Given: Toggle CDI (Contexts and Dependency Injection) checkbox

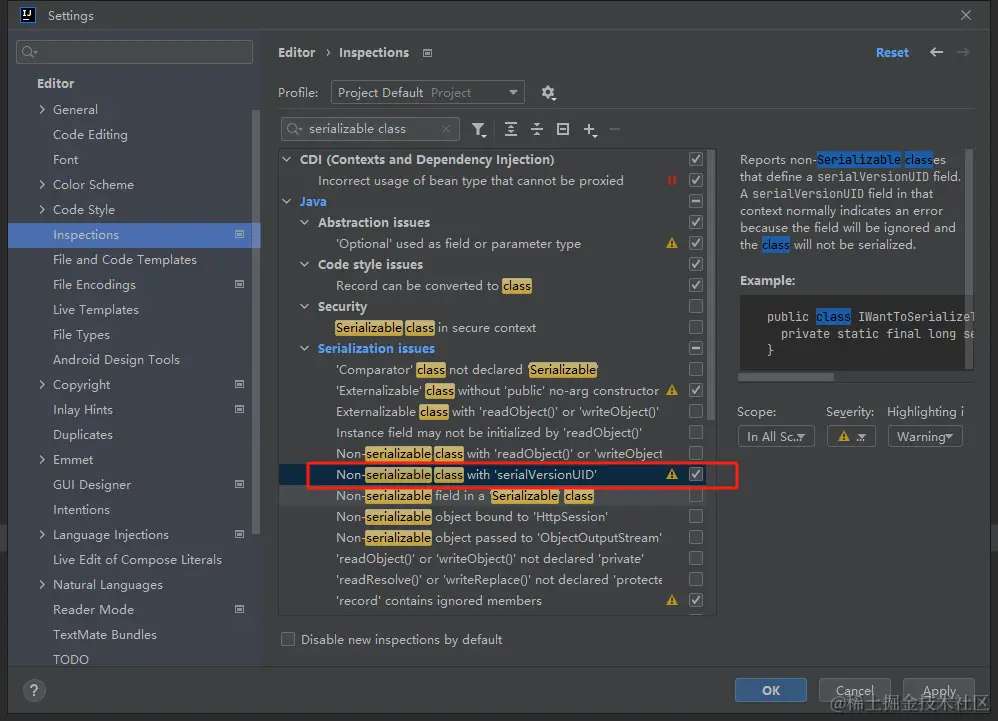Looking at the screenshot, I should 696,159.
